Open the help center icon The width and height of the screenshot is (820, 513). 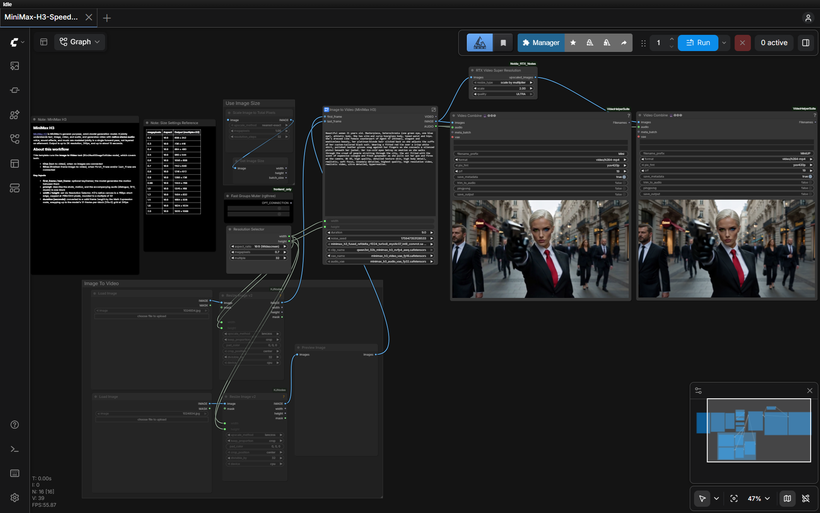(15, 425)
